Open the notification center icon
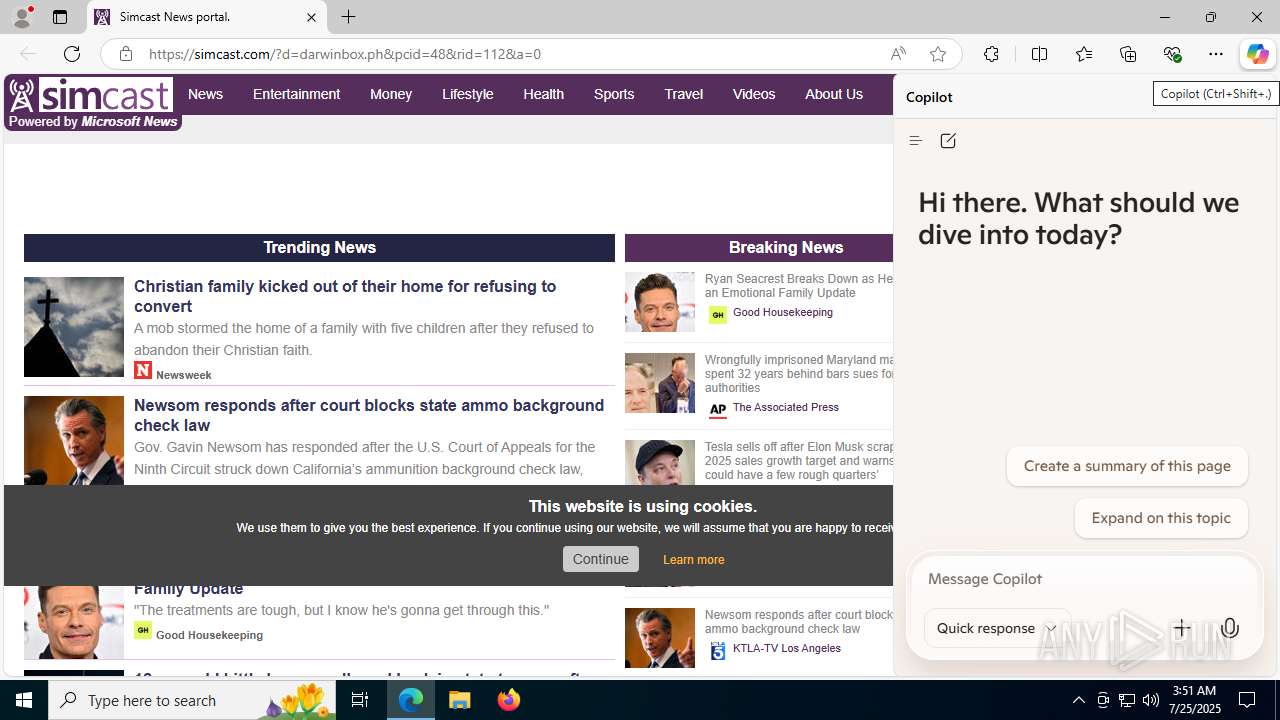The width and height of the screenshot is (1280, 720). [1248, 700]
